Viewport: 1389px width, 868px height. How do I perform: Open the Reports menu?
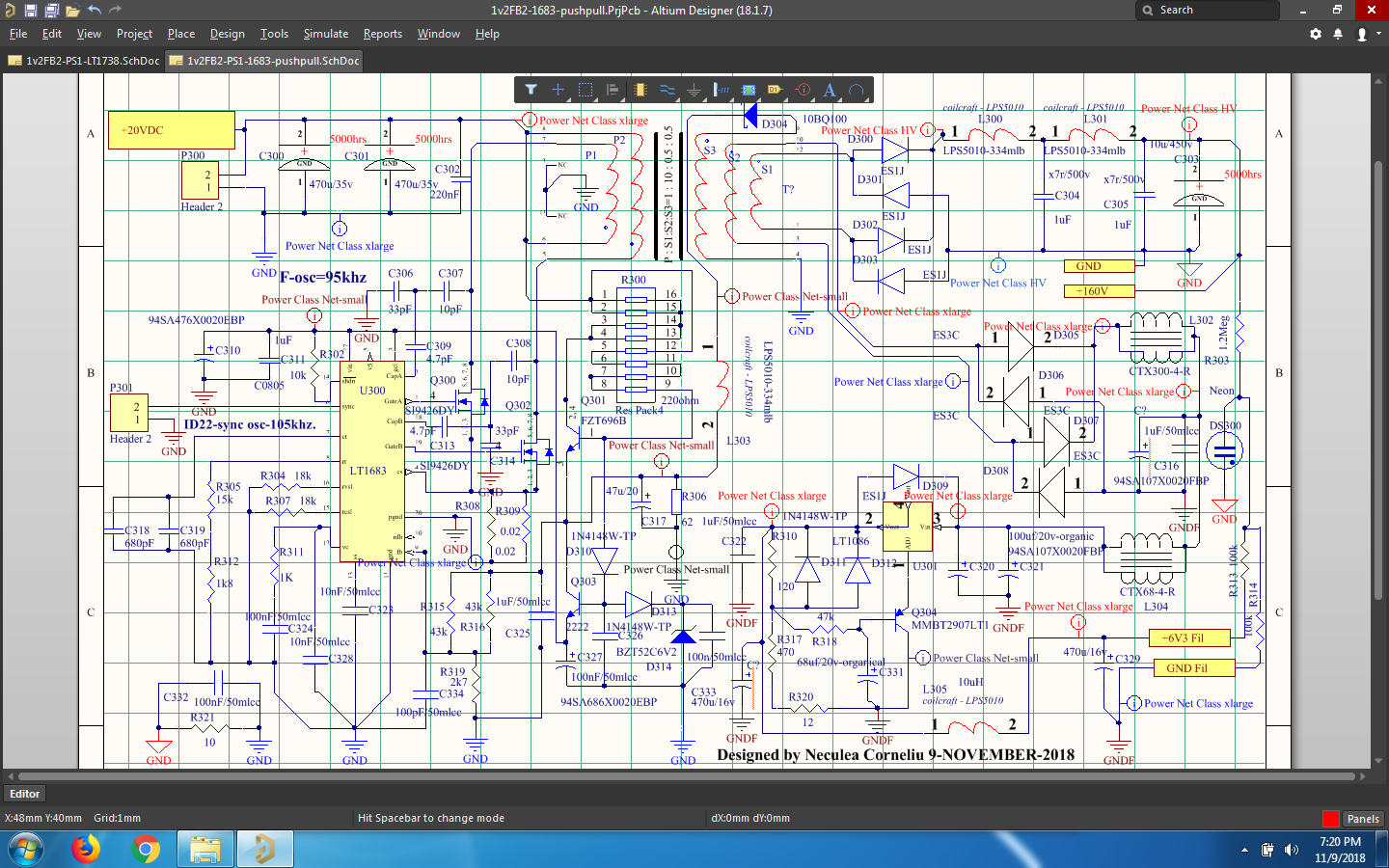pos(383,34)
